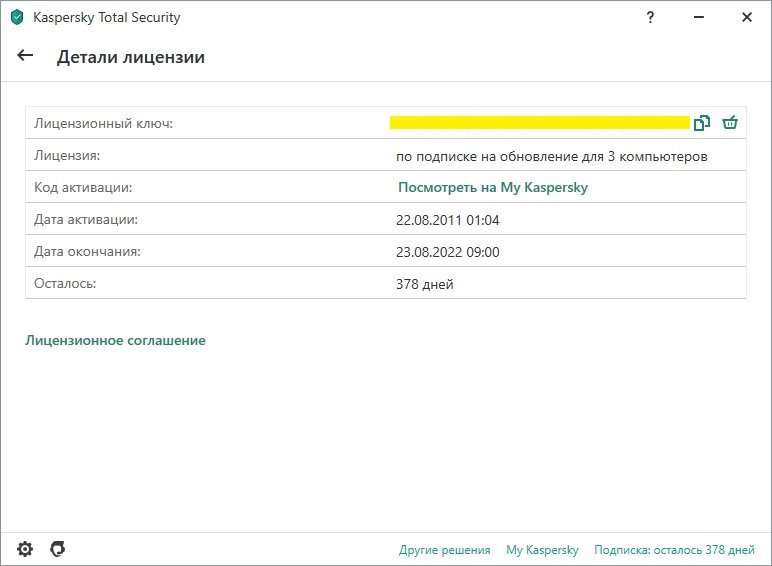This screenshot has height=566, width=772.
Task: Close the Kaspersky Total Security window
Action: pos(746,17)
